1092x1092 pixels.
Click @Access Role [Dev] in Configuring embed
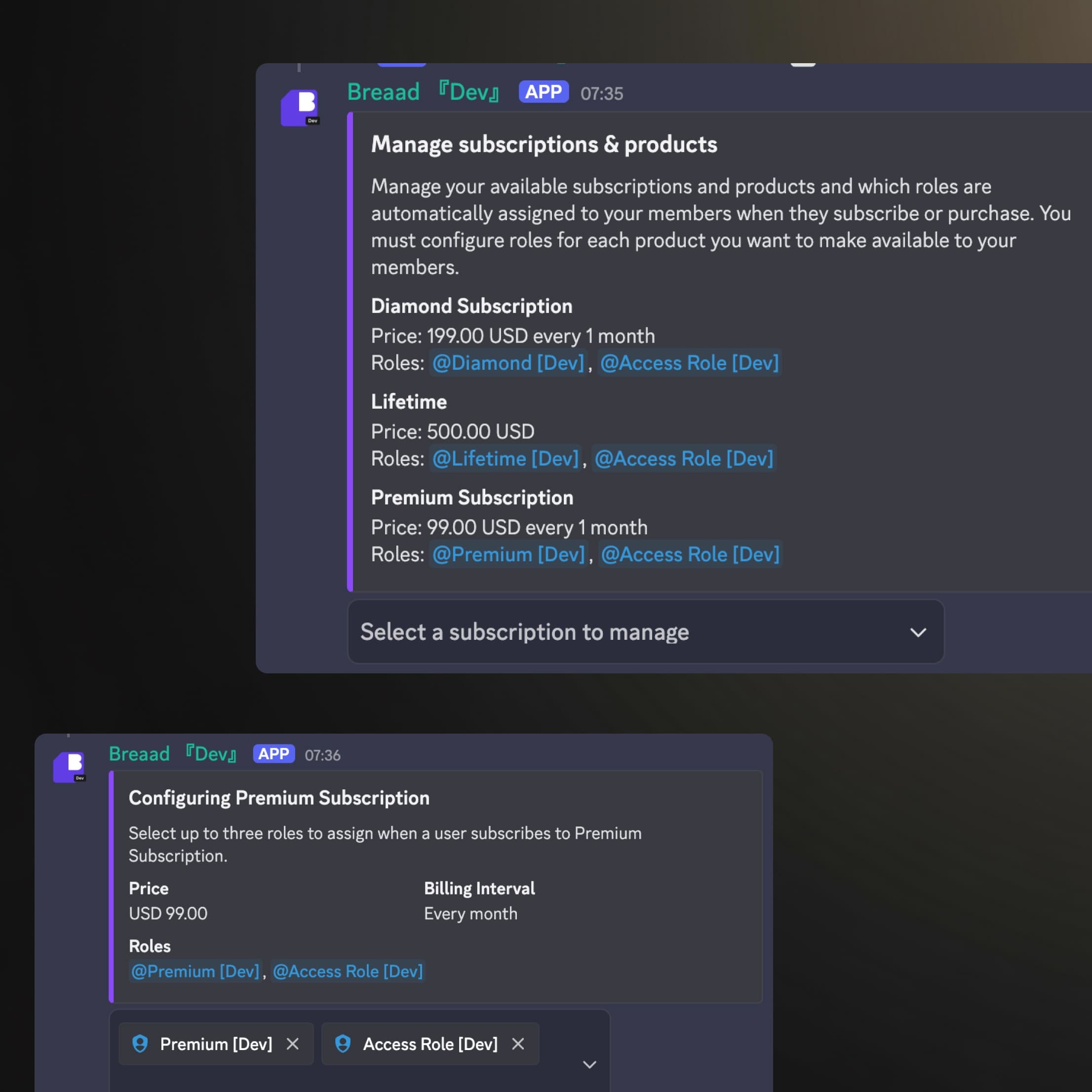348,972
